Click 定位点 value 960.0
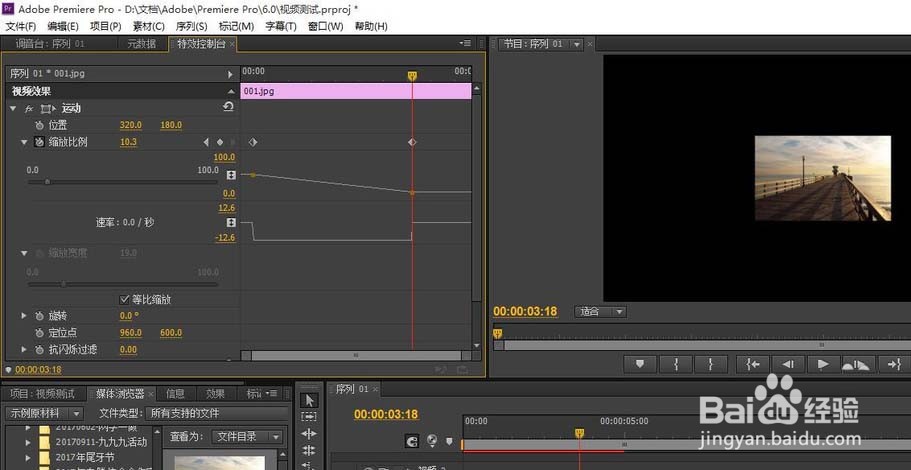Screen dimensions: 911x470 pyautogui.click(x=131, y=333)
